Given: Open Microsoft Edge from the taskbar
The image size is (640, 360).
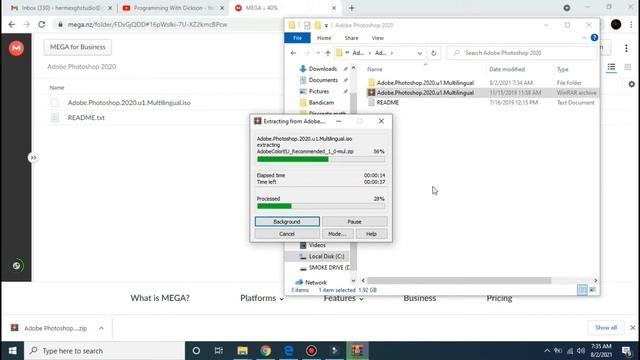Looking at the screenshot, I should (289, 351).
